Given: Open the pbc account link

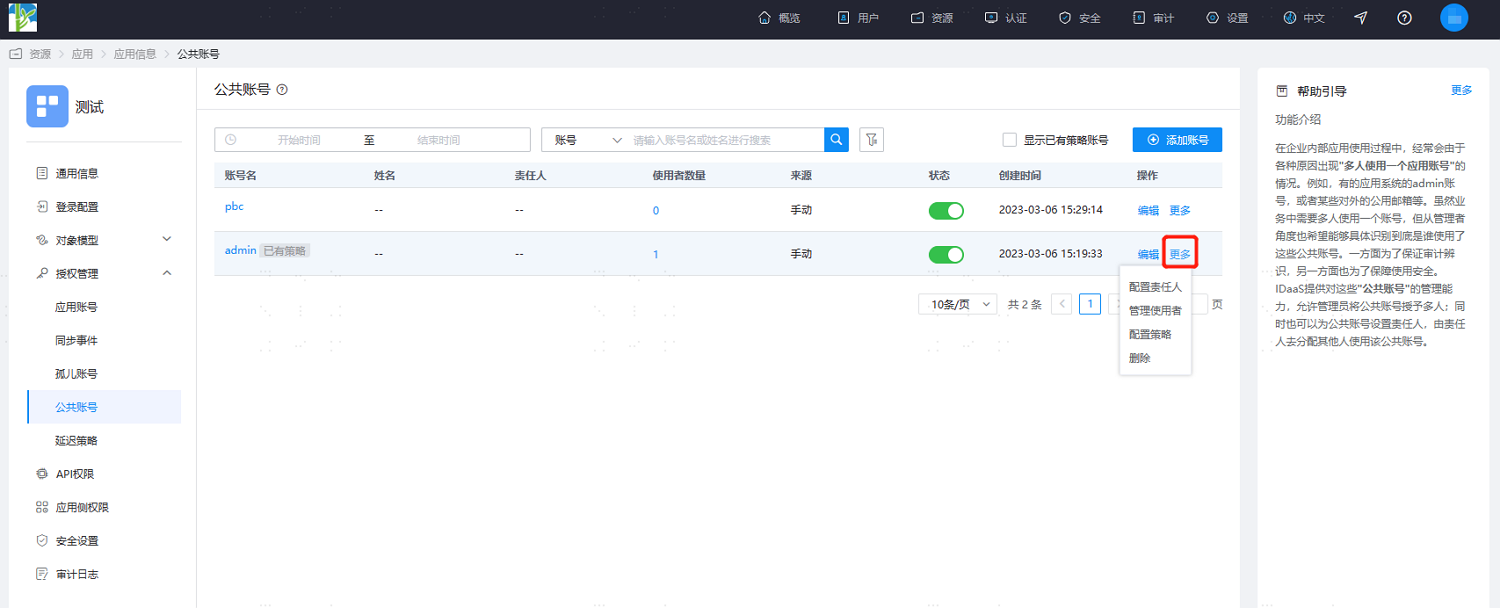Looking at the screenshot, I should 234,207.
